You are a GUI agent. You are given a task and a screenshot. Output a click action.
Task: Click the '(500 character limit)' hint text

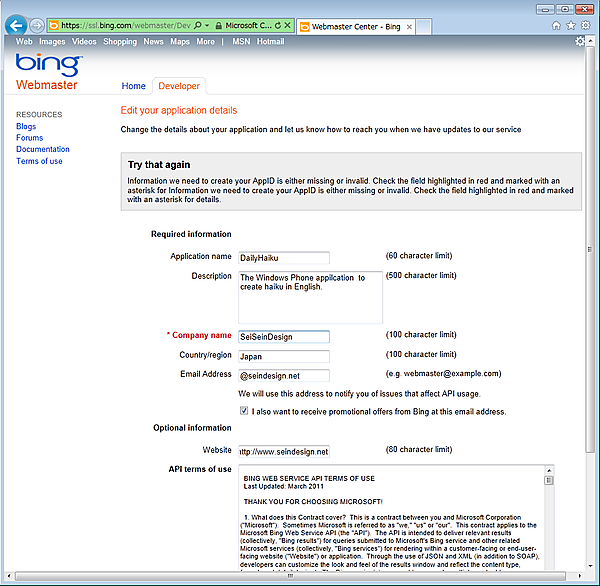point(421,276)
